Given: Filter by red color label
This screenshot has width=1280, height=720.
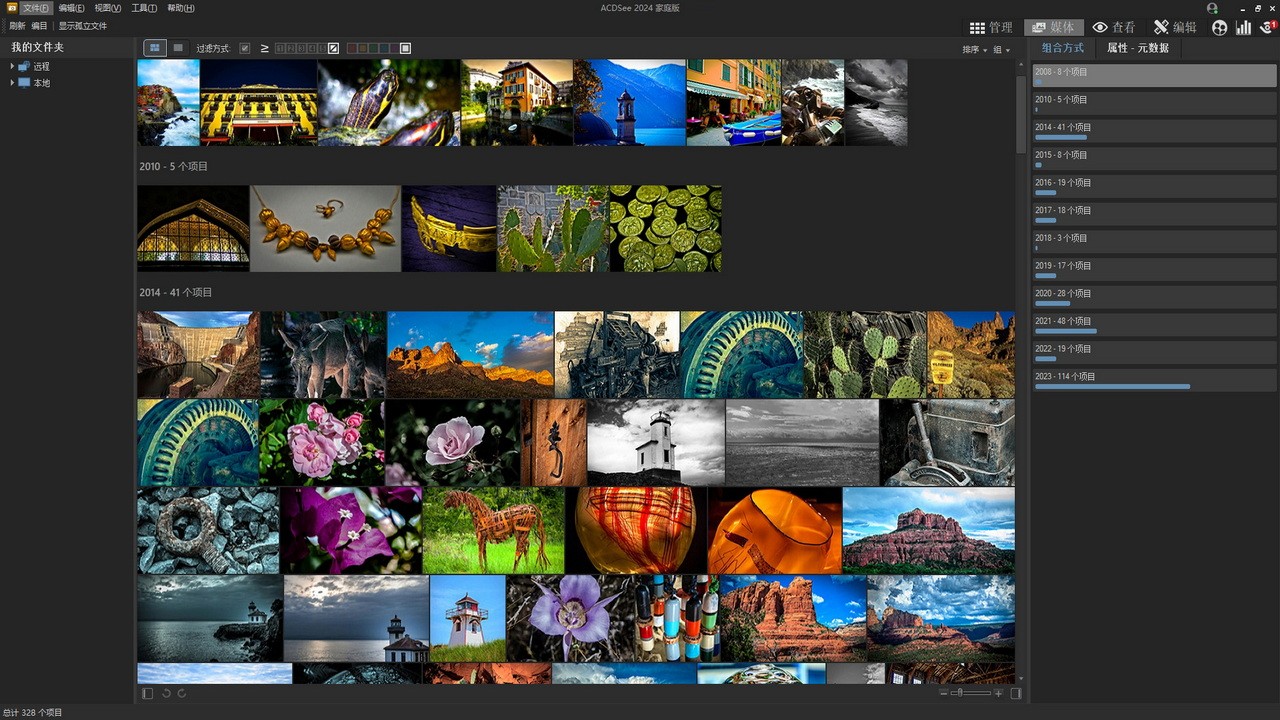Looking at the screenshot, I should [352, 48].
